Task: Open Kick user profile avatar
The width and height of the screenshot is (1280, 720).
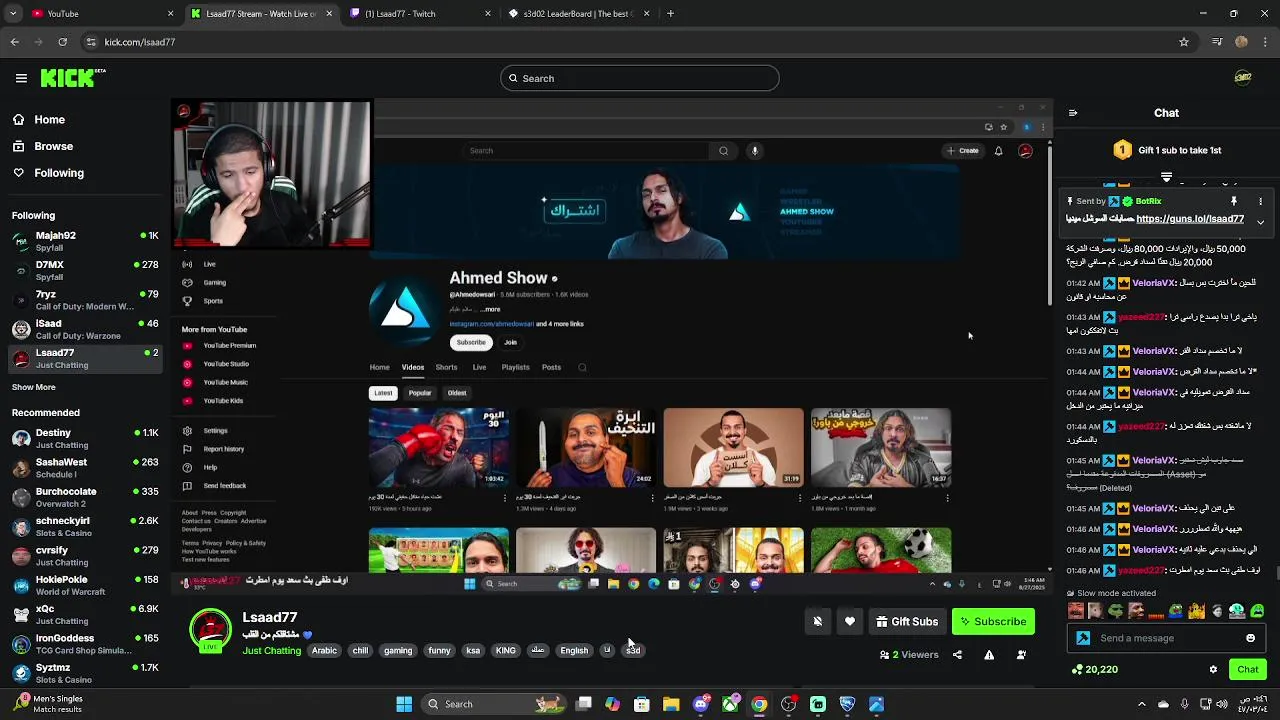Action: pyautogui.click(x=1243, y=78)
